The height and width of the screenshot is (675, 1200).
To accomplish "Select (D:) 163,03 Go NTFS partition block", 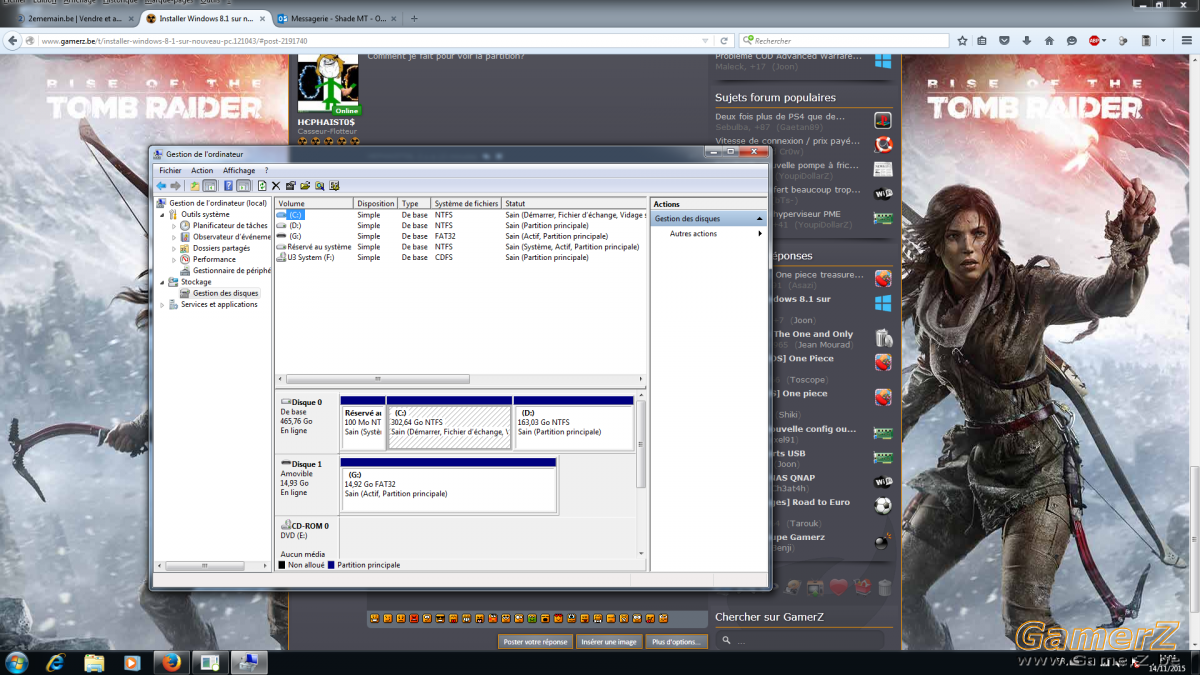I will 574,423.
